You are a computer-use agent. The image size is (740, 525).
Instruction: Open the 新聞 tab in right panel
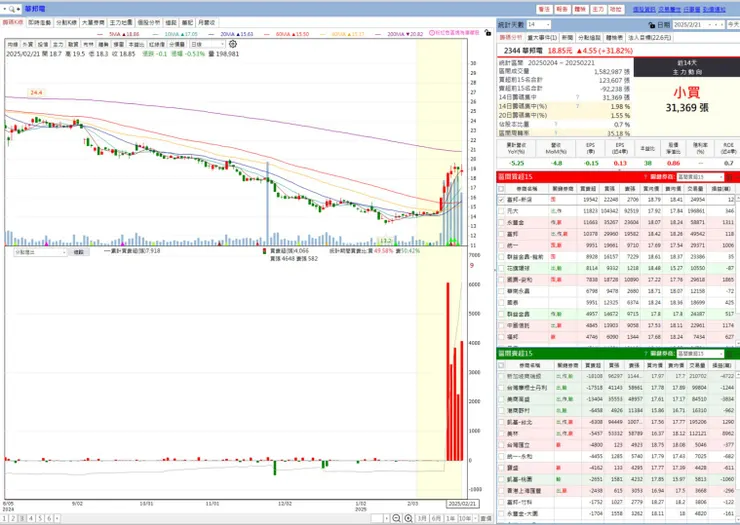pos(567,37)
